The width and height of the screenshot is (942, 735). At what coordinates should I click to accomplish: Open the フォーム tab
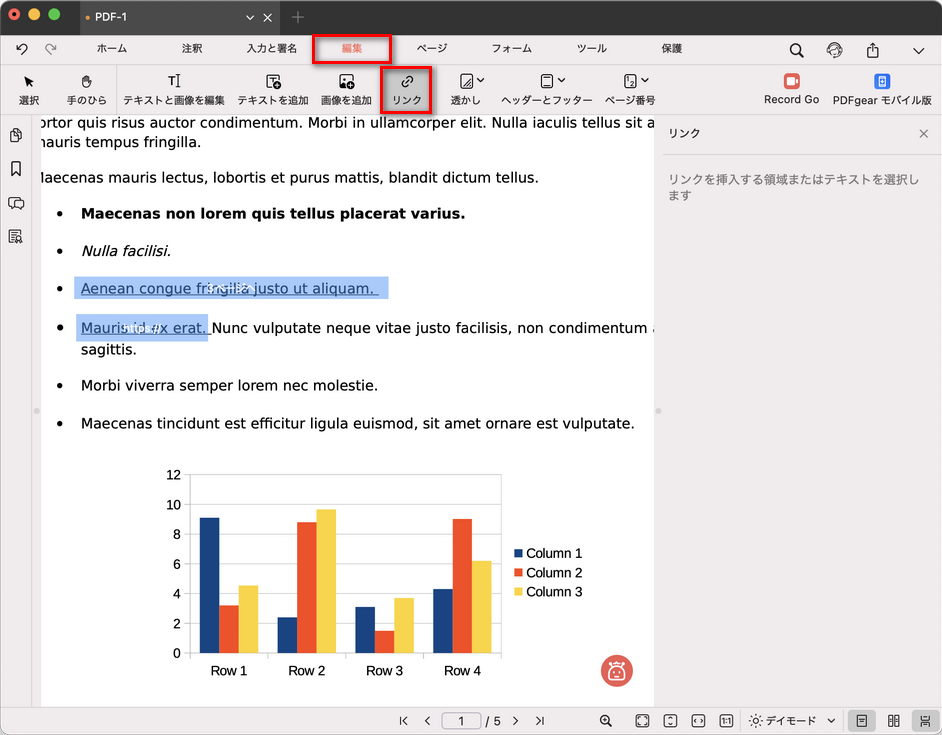511,48
